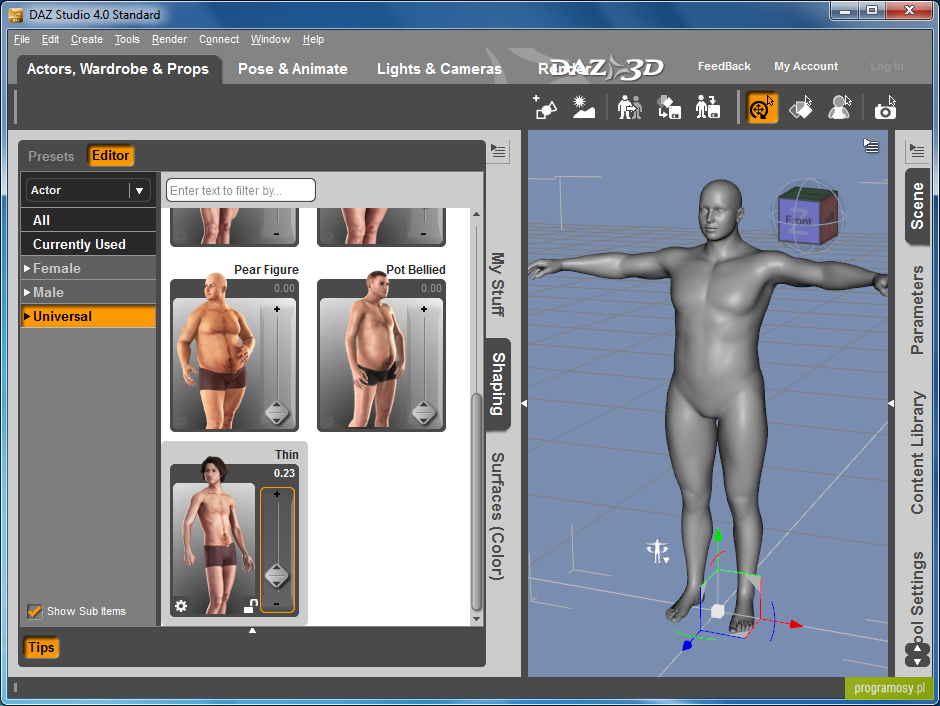
Task: Click the My Account link
Action: [x=806, y=67]
